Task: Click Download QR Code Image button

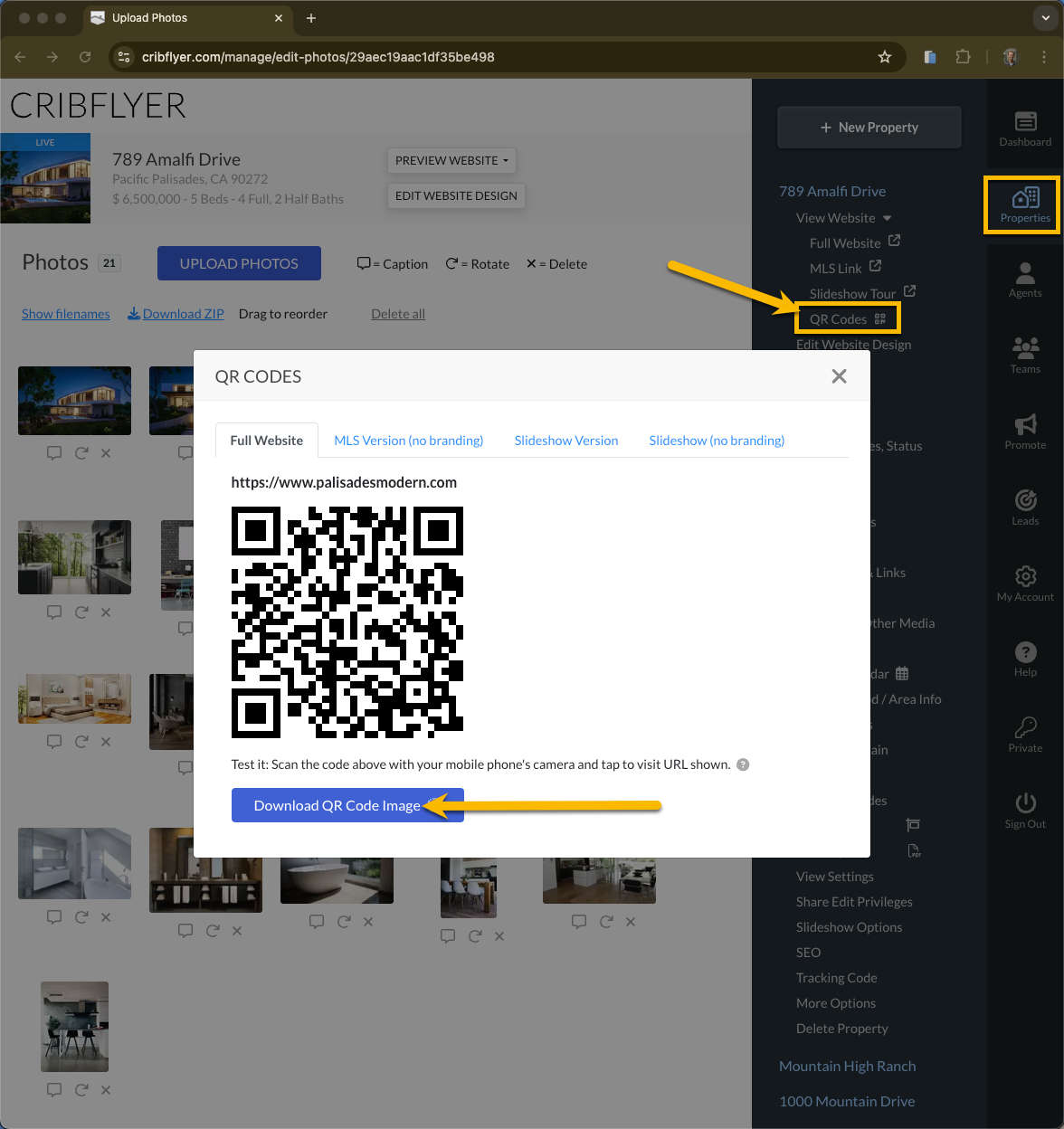Action: (x=347, y=805)
